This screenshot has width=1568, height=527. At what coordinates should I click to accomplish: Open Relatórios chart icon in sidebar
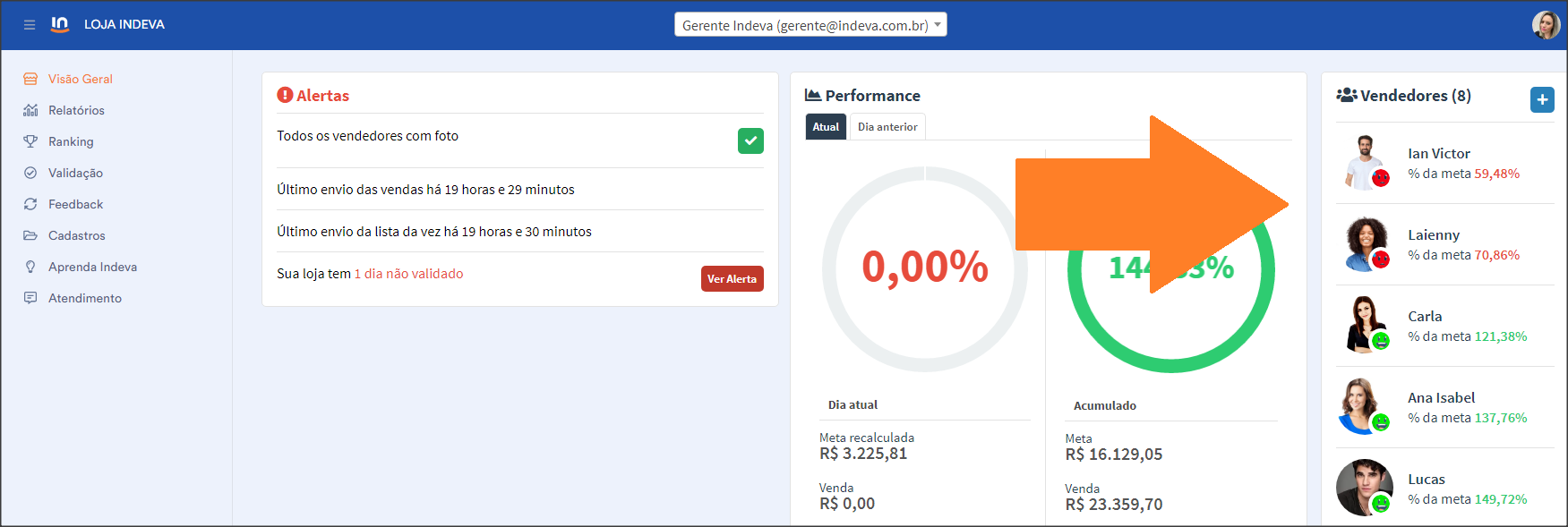tap(30, 110)
